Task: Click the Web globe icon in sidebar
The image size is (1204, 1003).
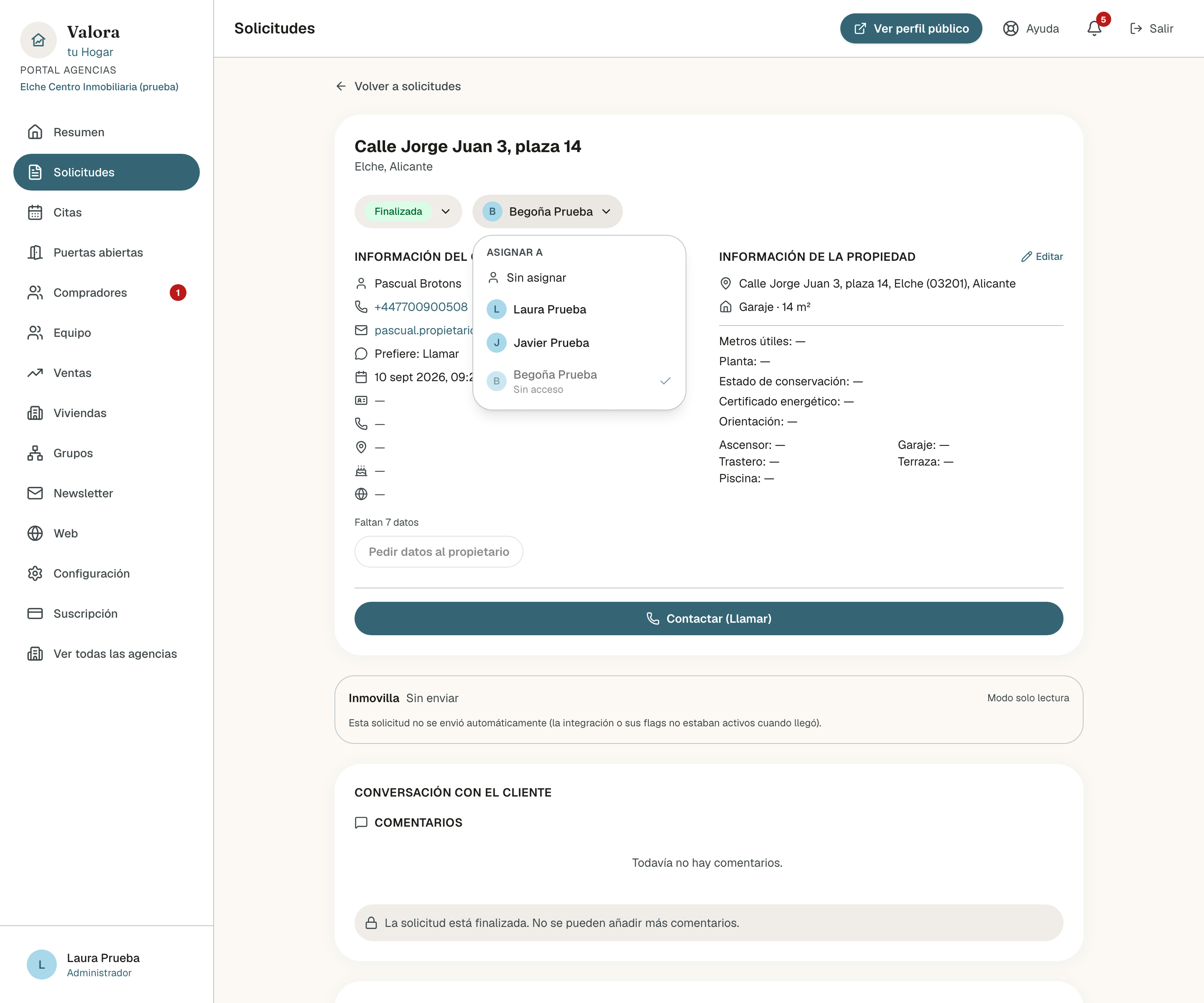Action: coord(35,534)
